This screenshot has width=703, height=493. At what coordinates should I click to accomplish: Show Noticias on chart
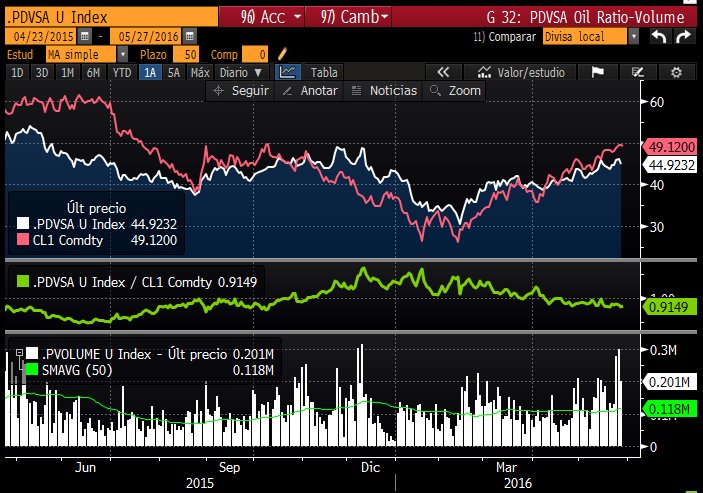(384, 91)
